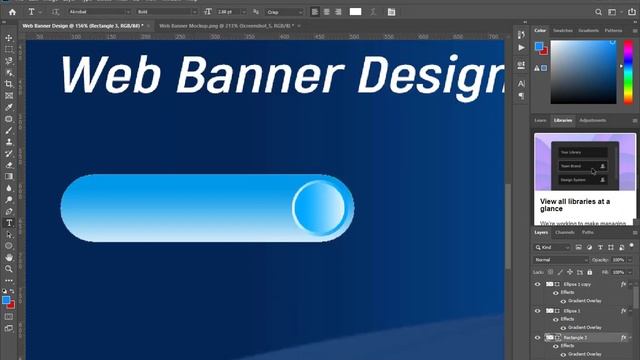Switch to the Gradients panel tab

click(588, 31)
